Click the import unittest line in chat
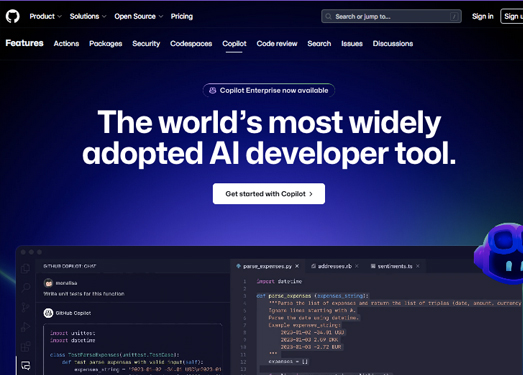Viewport: 523px width, 375px height. coord(73,333)
